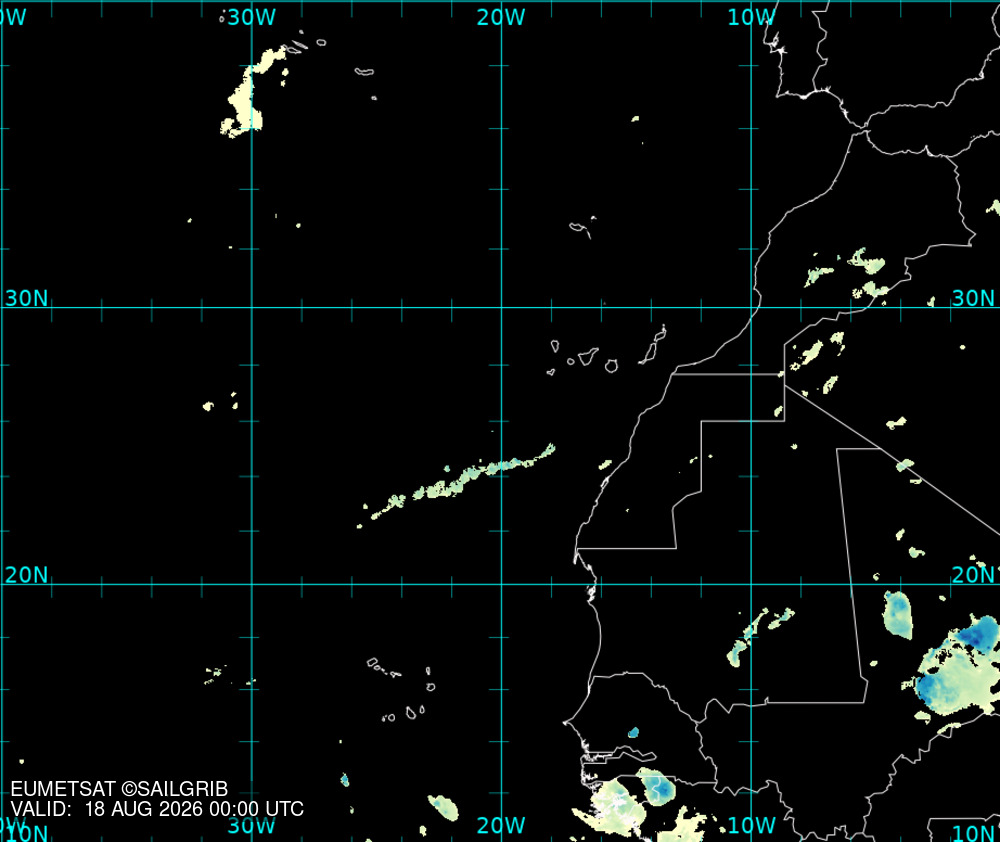
Task: Click the 30N latitude label on the left side
Action: pos(26,298)
